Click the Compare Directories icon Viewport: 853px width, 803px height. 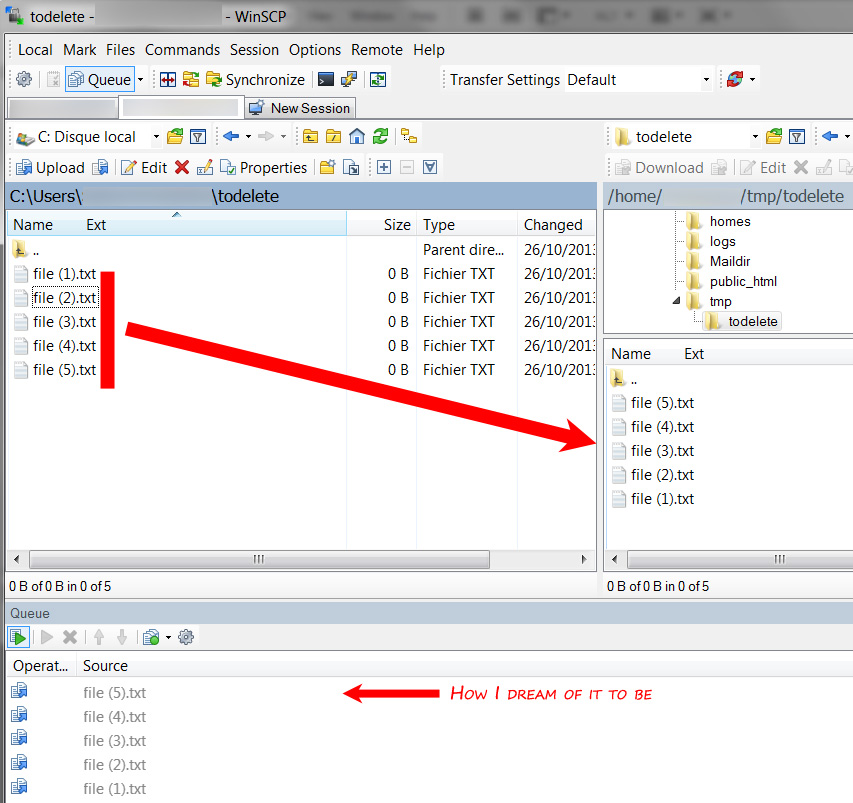pyautogui.click(x=168, y=80)
